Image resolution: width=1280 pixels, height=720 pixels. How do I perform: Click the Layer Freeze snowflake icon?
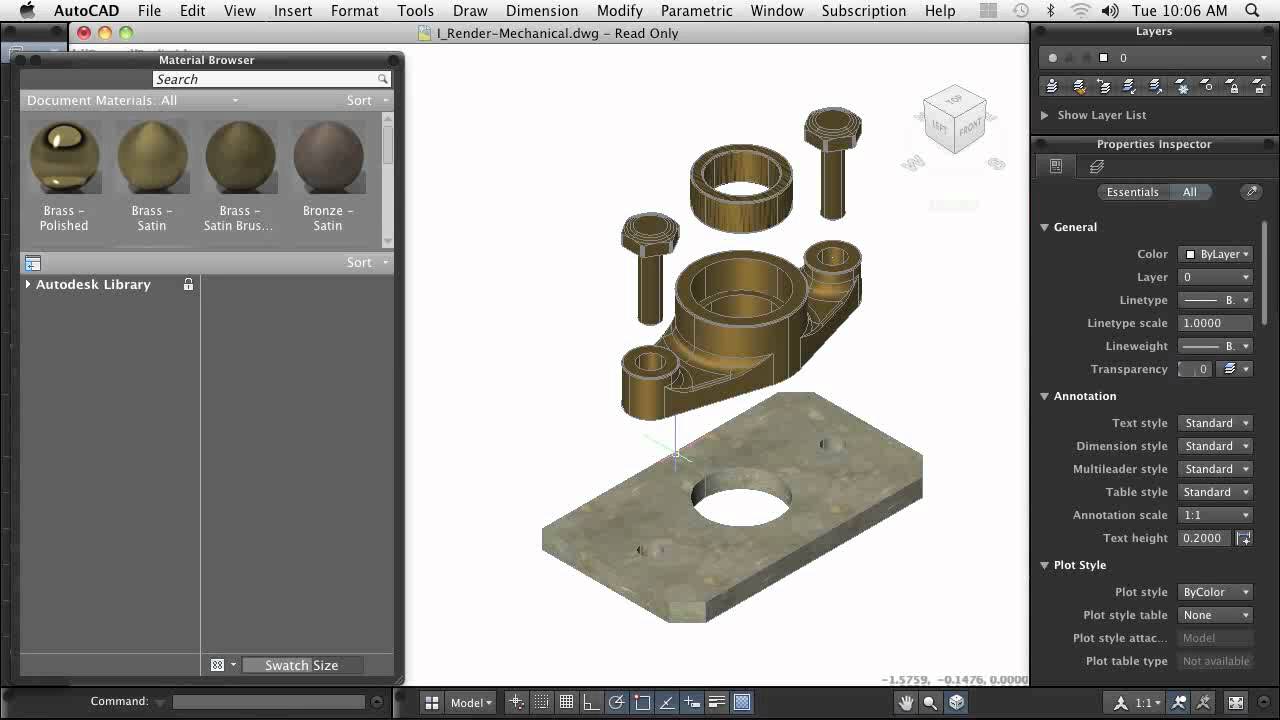[1181, 87]
